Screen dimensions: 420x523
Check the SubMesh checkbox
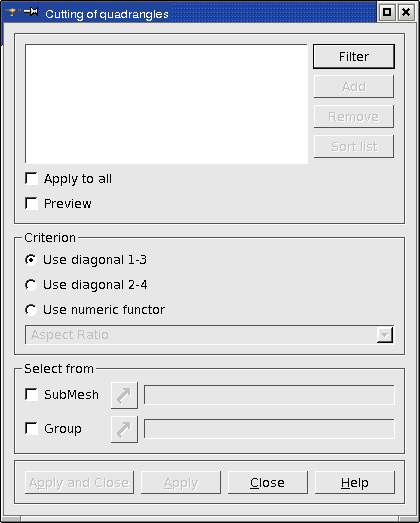pyautogui.click(x=31, y=394)
